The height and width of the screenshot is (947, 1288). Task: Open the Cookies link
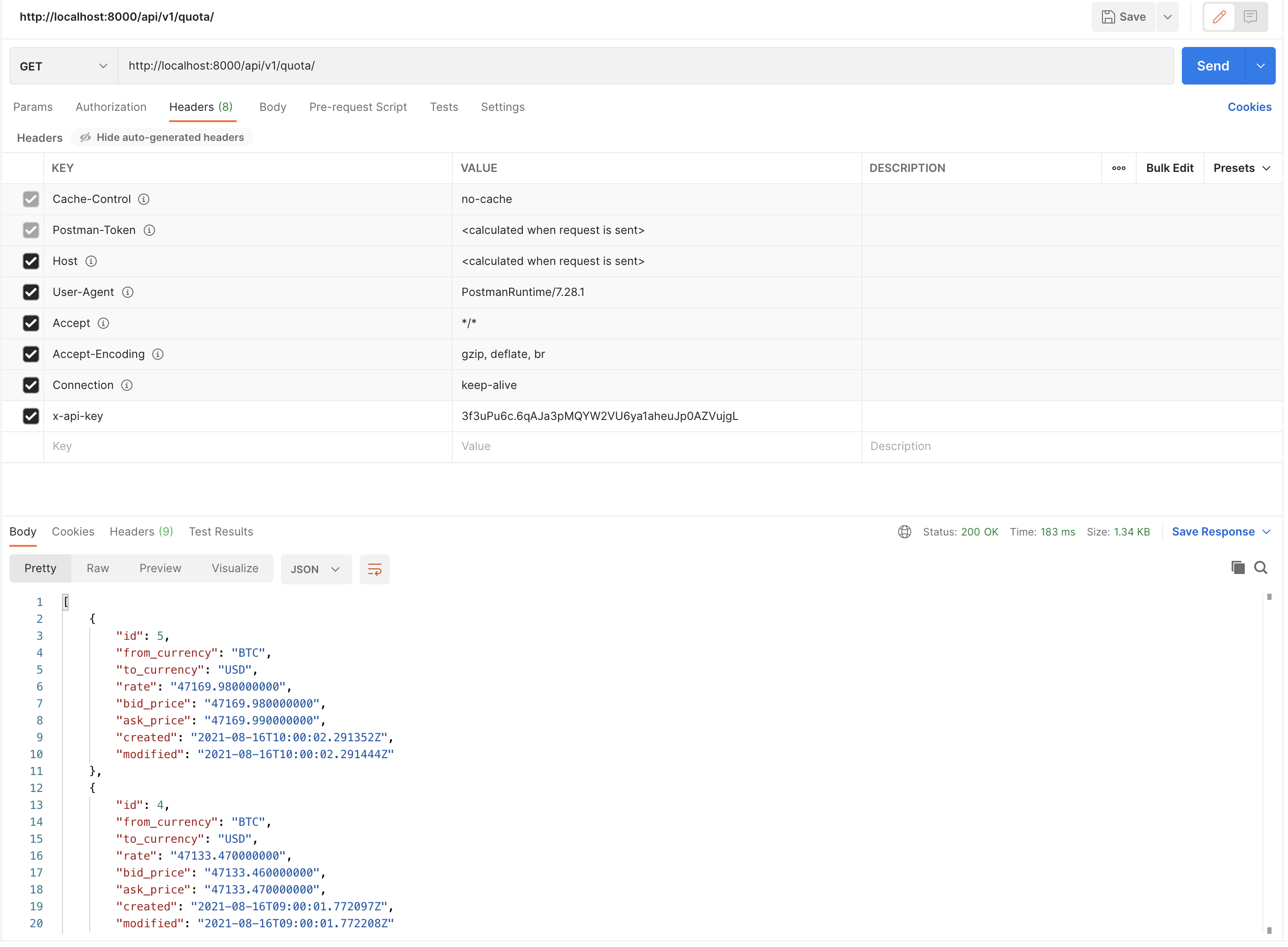1249,107
